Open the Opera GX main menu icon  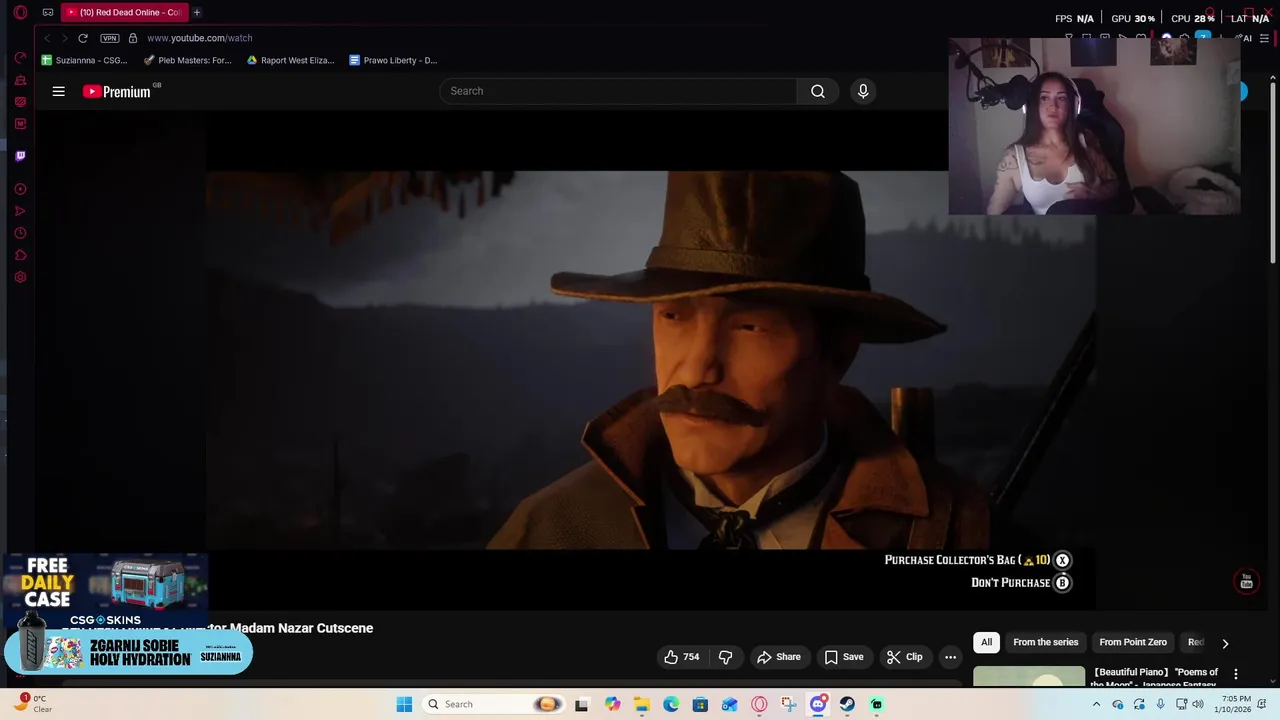(x=20, y=12)
